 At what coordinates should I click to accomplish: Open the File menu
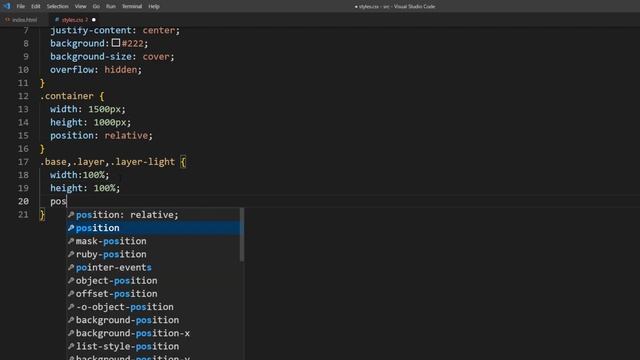pyautogui.click(x=20, y=7)
